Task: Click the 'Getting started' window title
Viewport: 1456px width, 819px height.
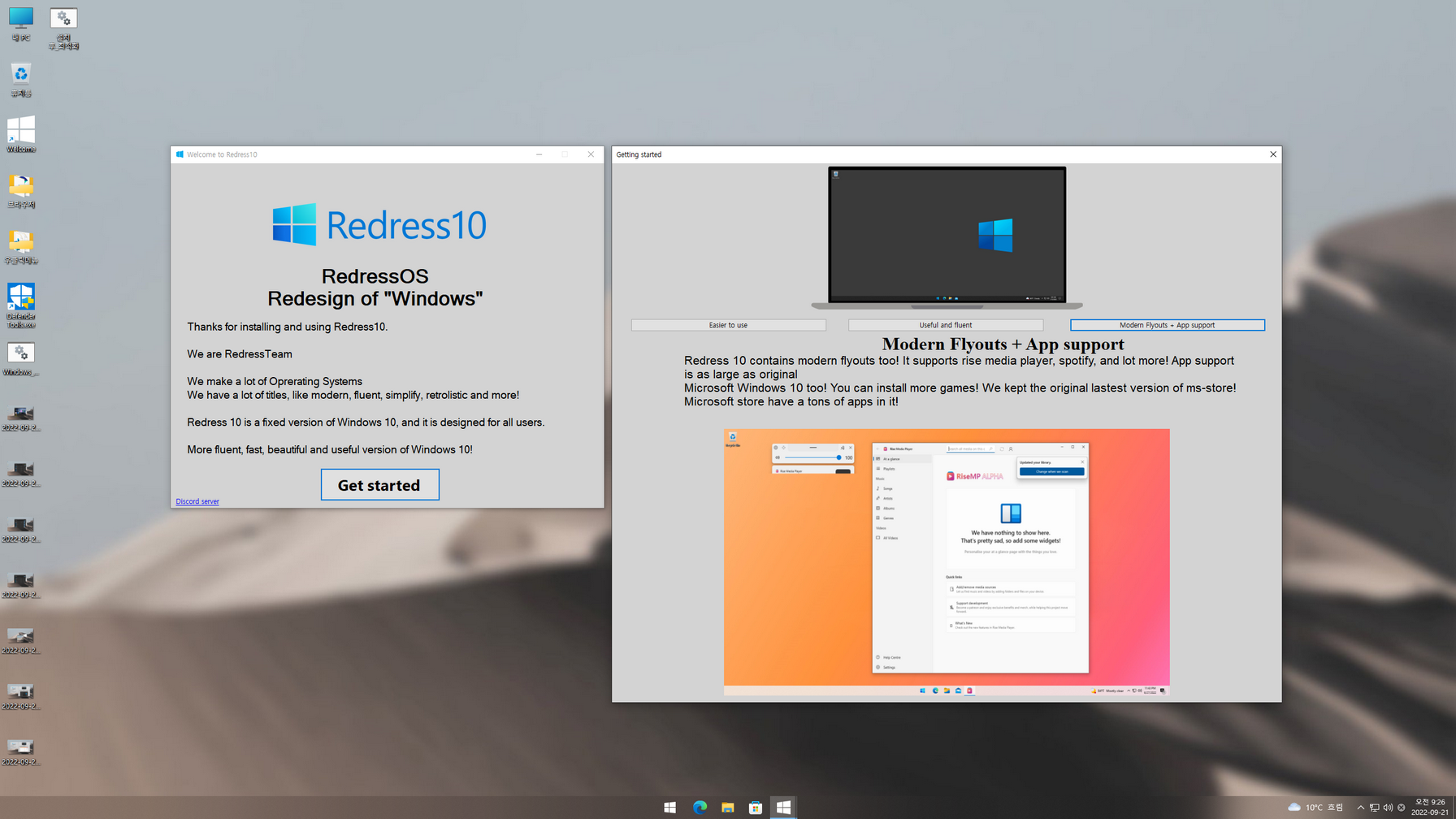Action: coord(639,154)
